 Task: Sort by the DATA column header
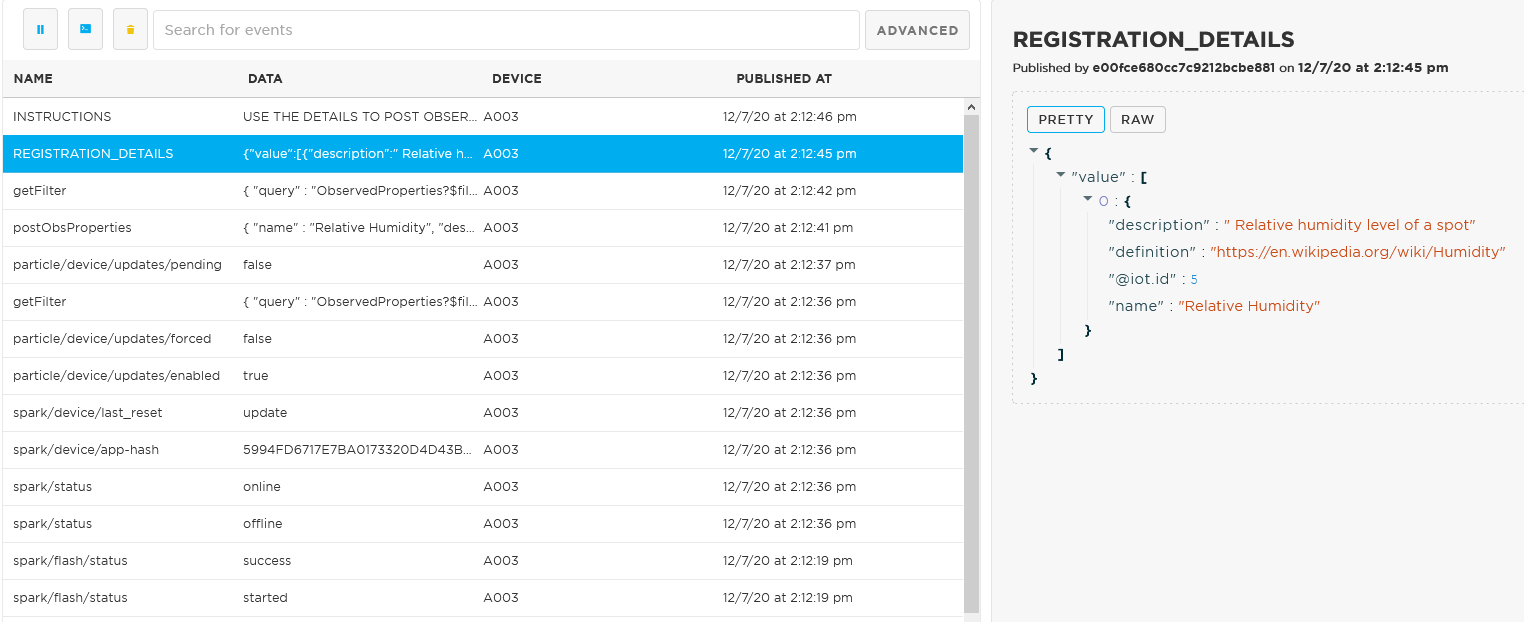tap(265, 78)
